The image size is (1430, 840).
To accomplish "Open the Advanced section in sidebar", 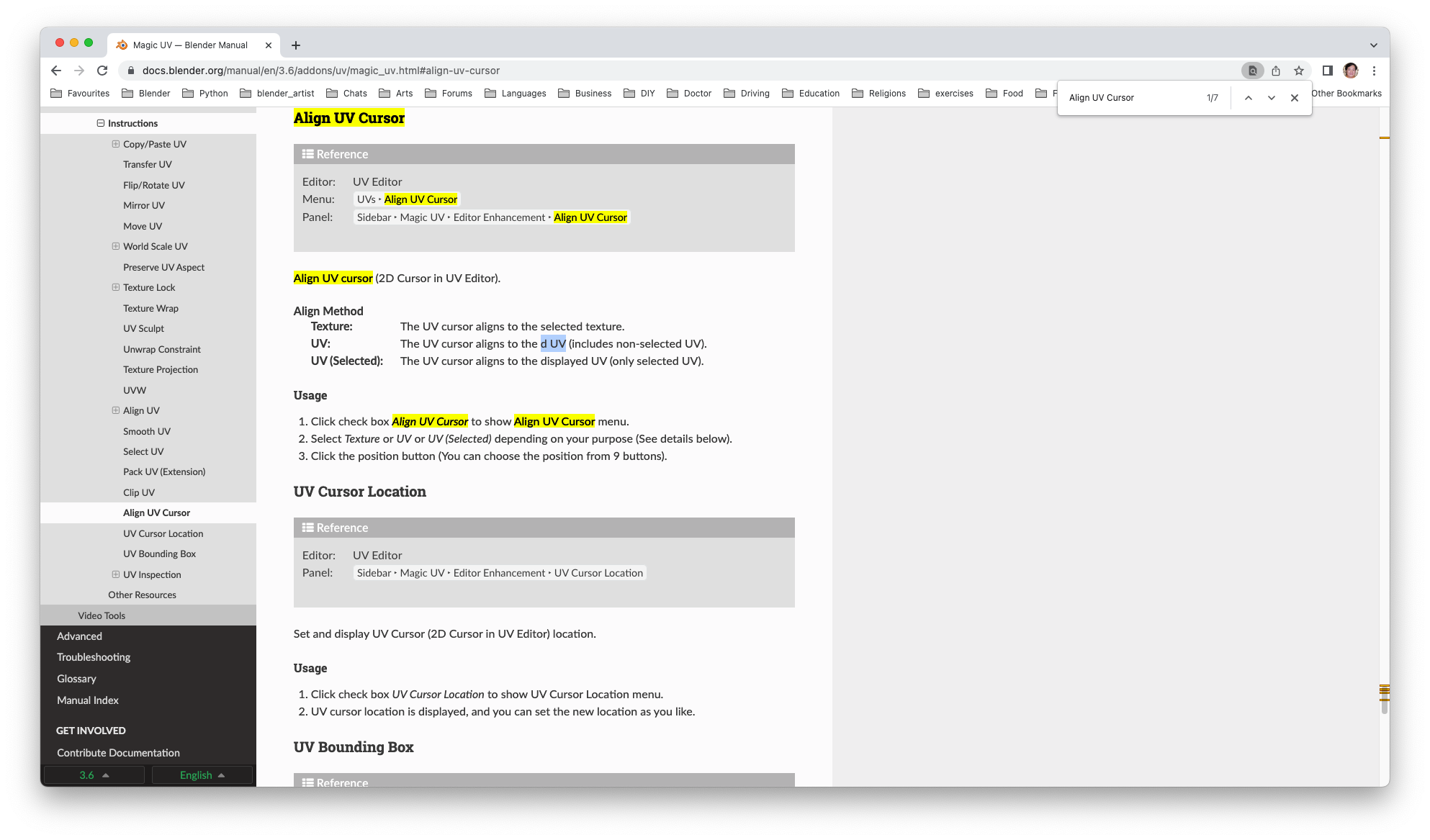I will click(80, 635).
